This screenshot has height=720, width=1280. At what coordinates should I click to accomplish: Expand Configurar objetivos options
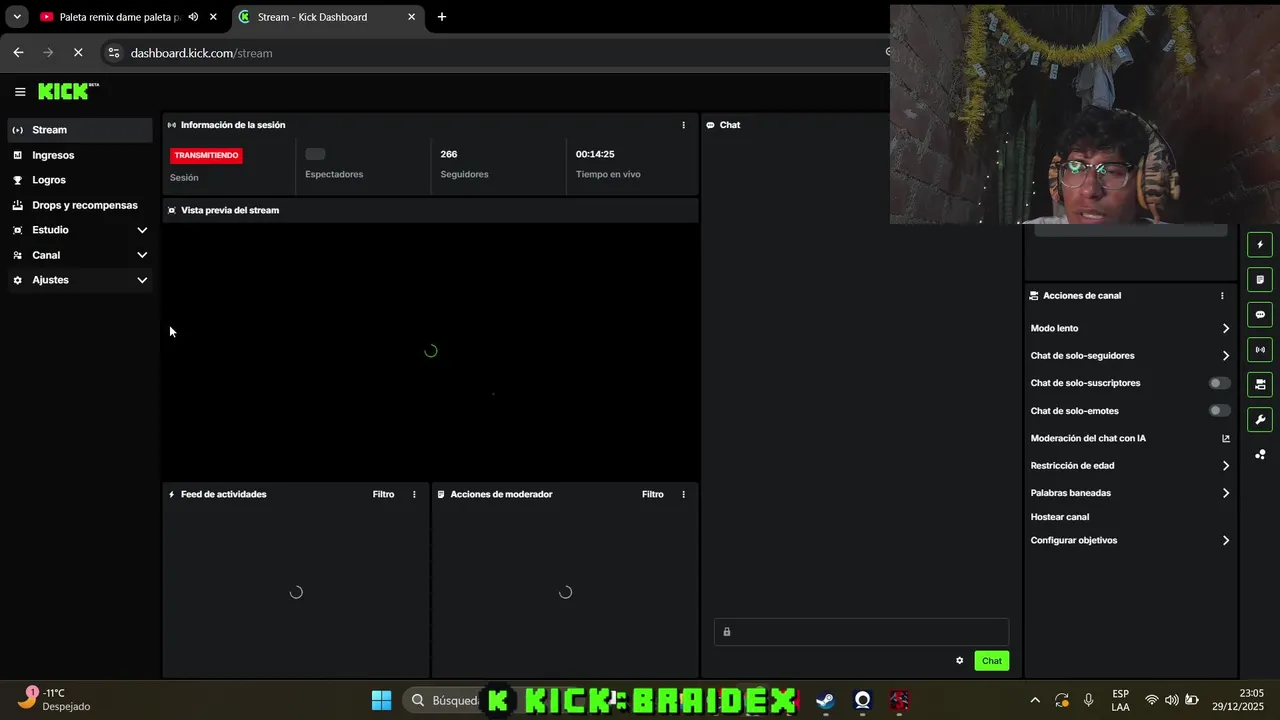[x=1226, y=541]
